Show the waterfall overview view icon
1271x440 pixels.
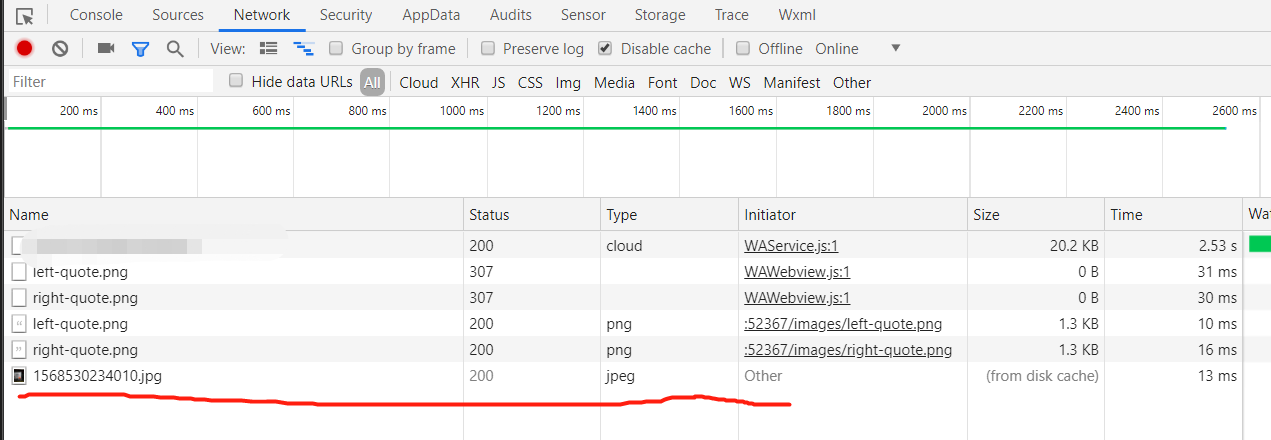[303, 48]
